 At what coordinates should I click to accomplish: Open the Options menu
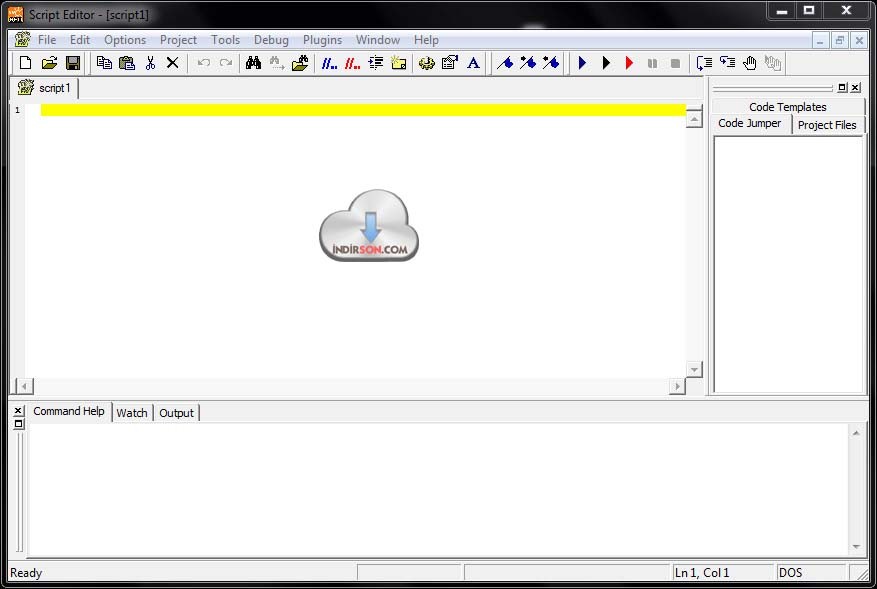point(125,40)
